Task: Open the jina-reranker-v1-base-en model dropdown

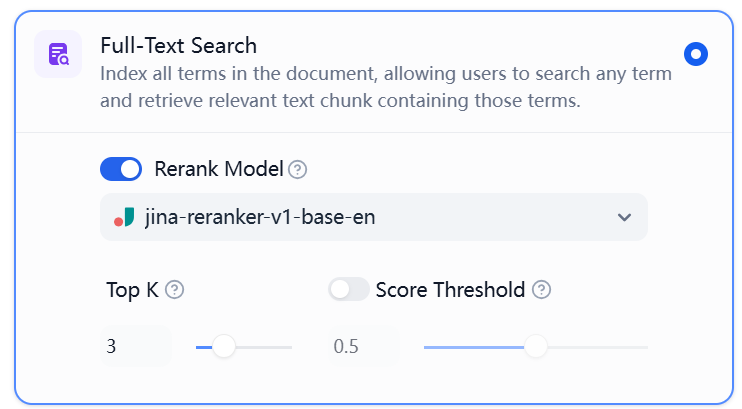Action: 373,217
